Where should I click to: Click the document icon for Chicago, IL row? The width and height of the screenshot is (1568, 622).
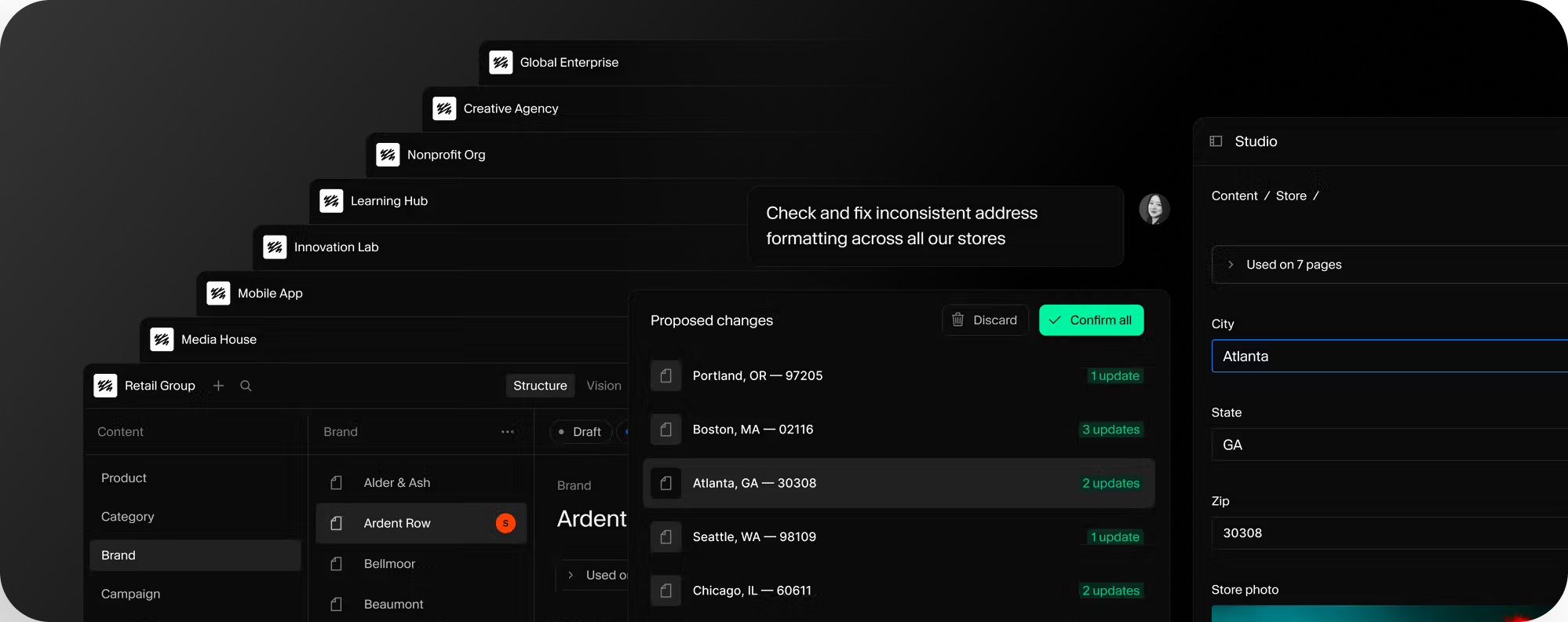[x=665, y=591]
